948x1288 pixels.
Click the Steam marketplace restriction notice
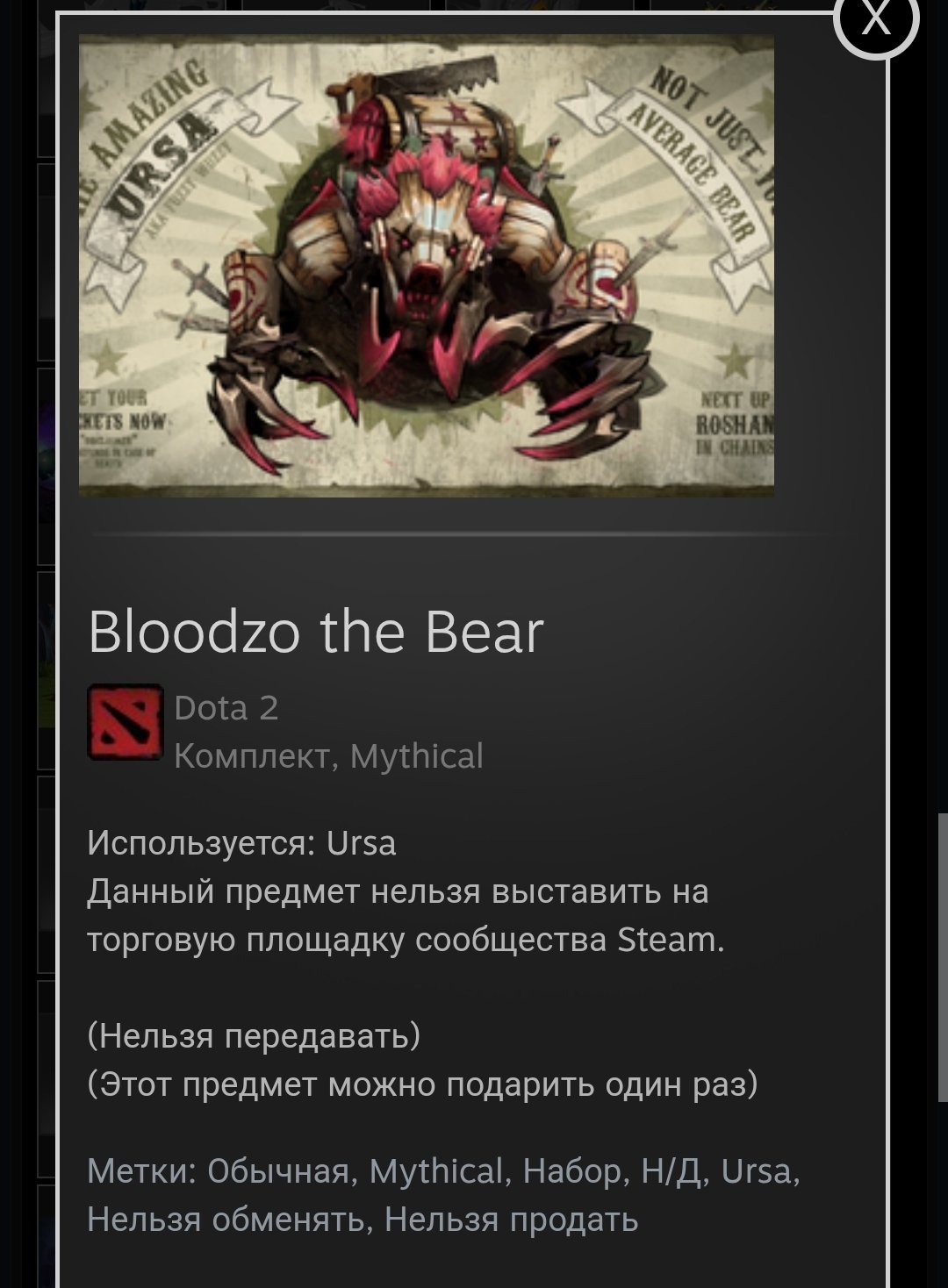click(x=406, y=915)
